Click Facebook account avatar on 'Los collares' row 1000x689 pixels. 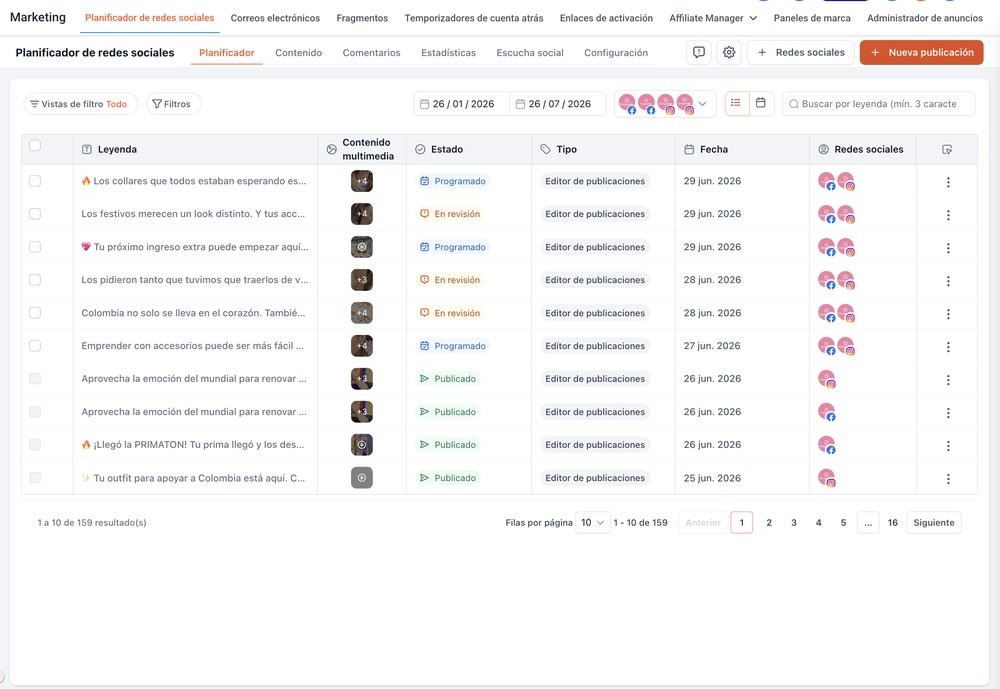tap(827, 181)
